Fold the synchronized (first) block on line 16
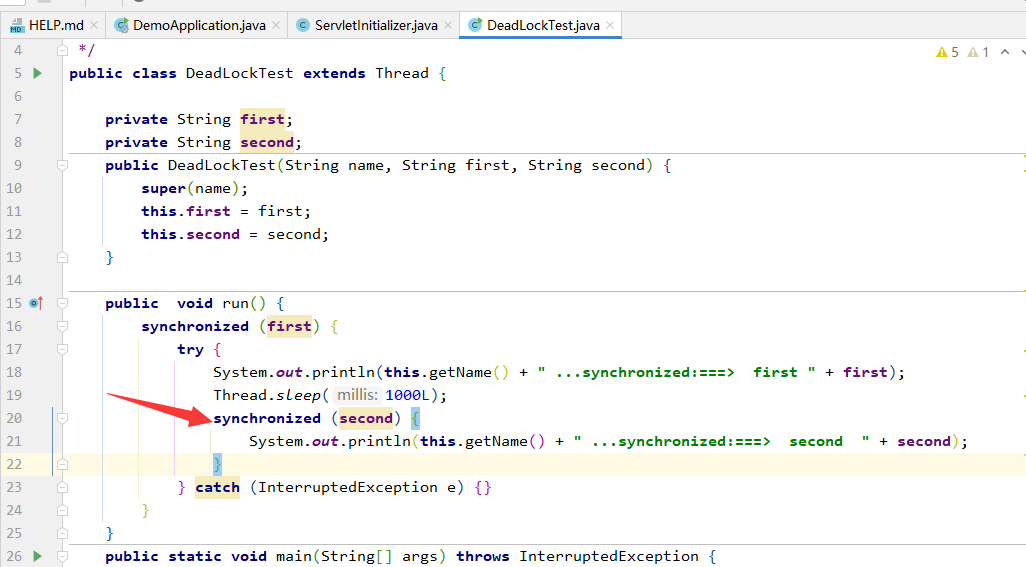The height and width of the screenshot is (567, 1026). [62, 326]
